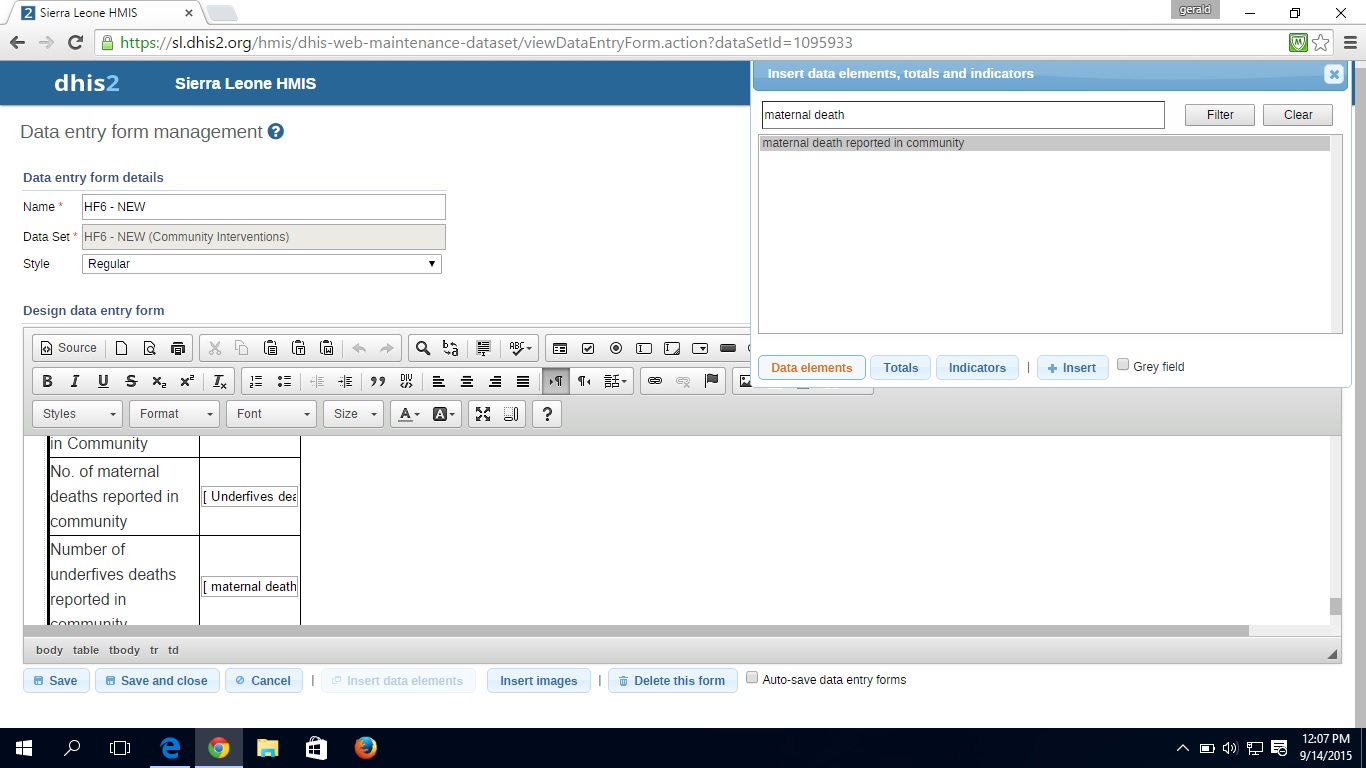The height and width of the screenshot is (768, 1366).
Task: Open the Font dropdown
Action: point(271,414)
